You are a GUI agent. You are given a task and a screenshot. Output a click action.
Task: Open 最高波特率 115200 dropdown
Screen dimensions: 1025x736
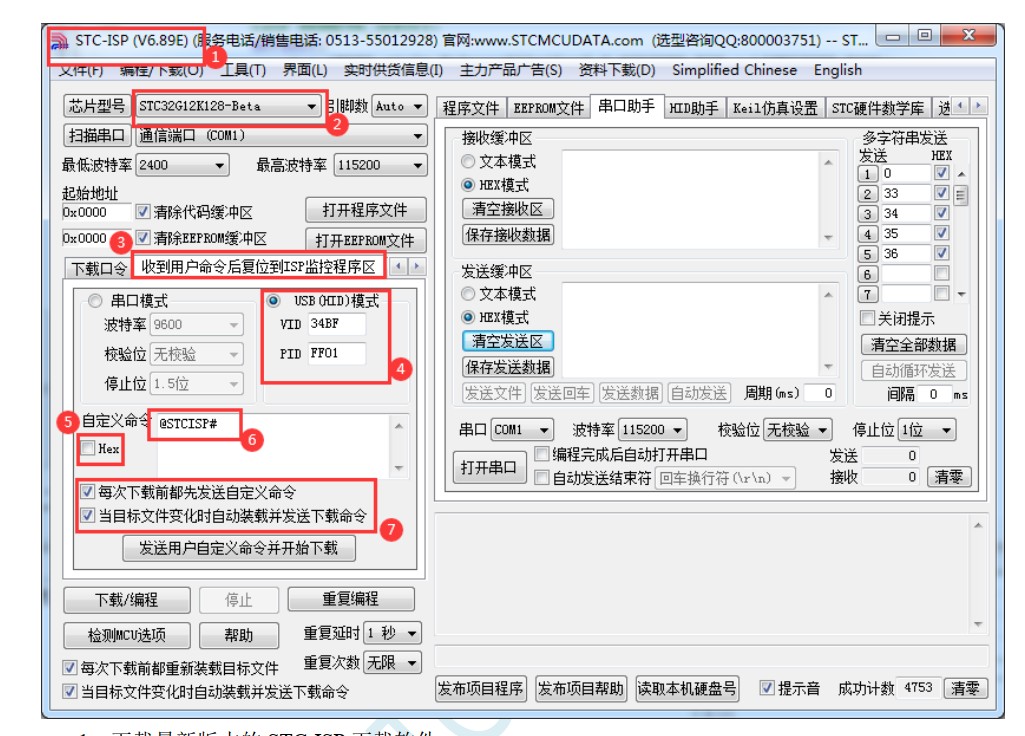[380, 165]
